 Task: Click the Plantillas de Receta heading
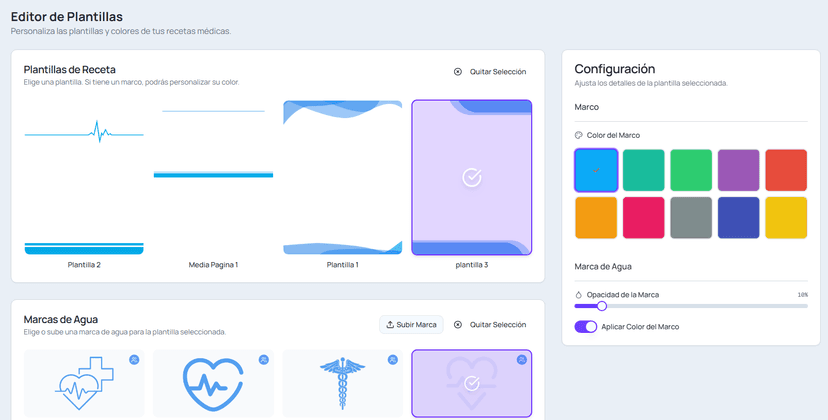coord(70,70)
